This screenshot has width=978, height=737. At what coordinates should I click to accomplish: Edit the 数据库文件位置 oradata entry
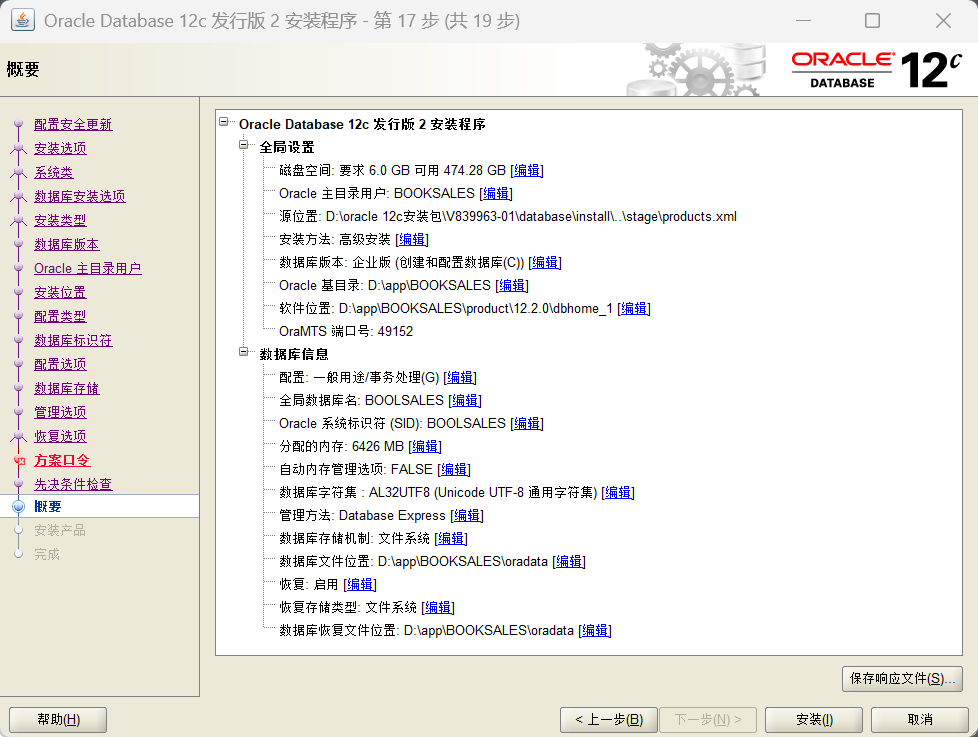[569, 562]
